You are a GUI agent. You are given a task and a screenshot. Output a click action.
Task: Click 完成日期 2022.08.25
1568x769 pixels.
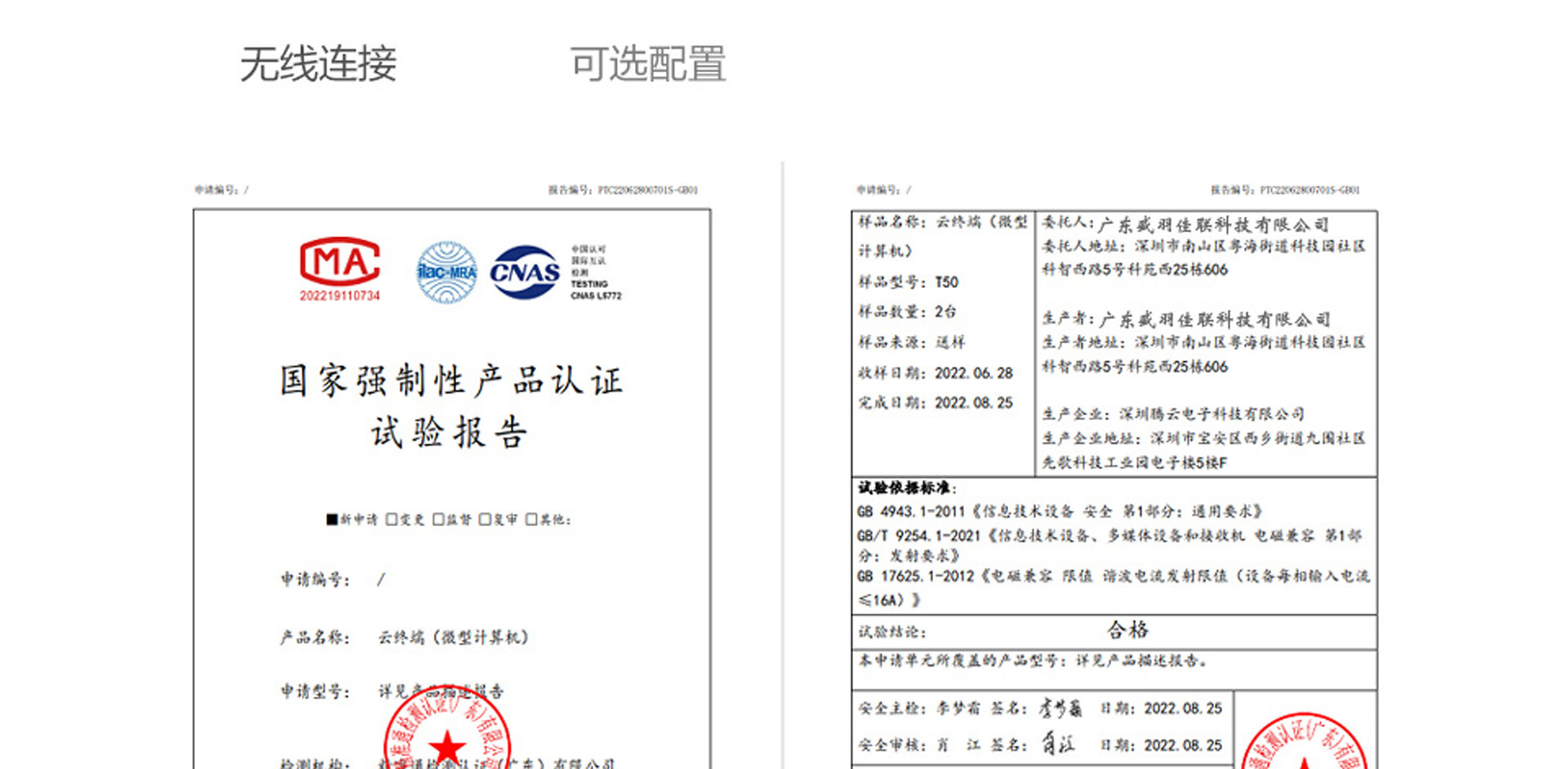click(935, 402)
